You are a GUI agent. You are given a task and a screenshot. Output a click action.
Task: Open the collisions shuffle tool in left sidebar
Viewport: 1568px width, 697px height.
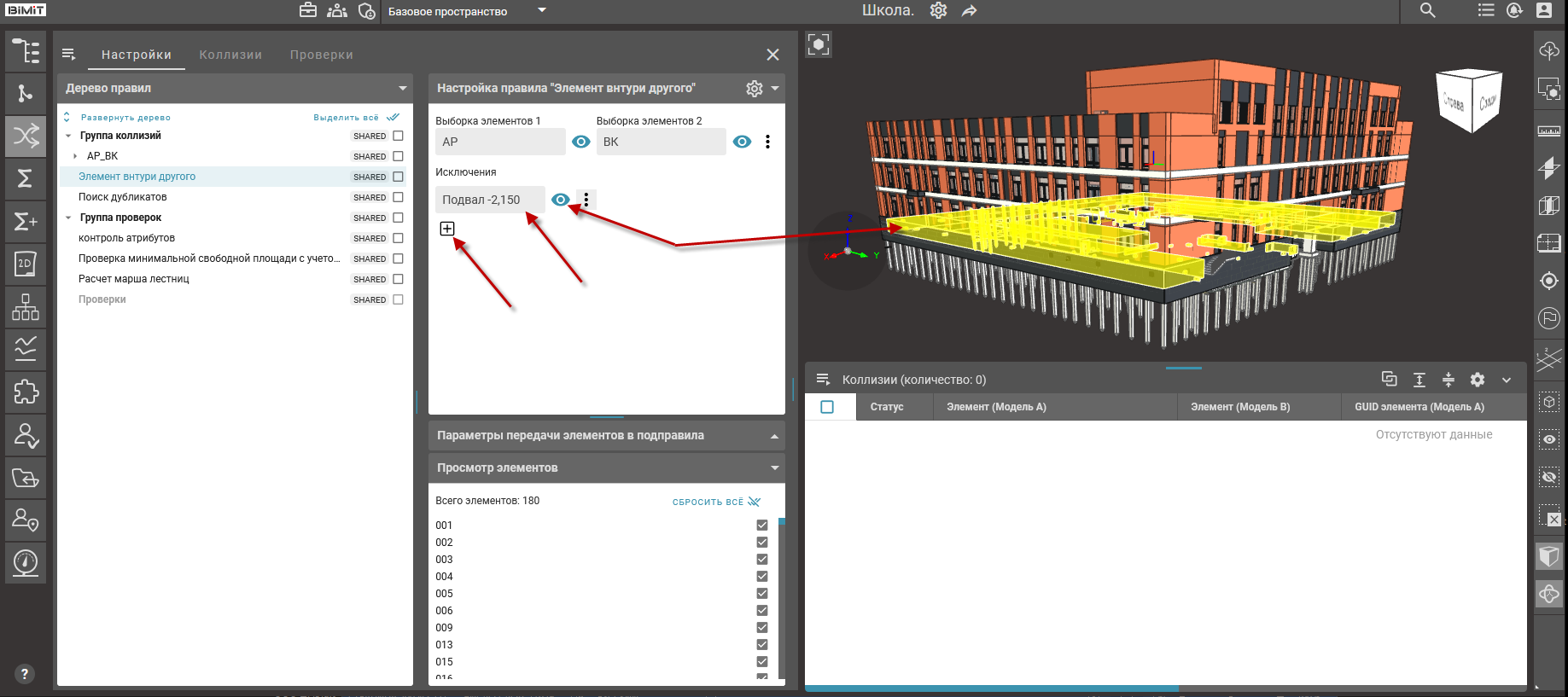26,136
